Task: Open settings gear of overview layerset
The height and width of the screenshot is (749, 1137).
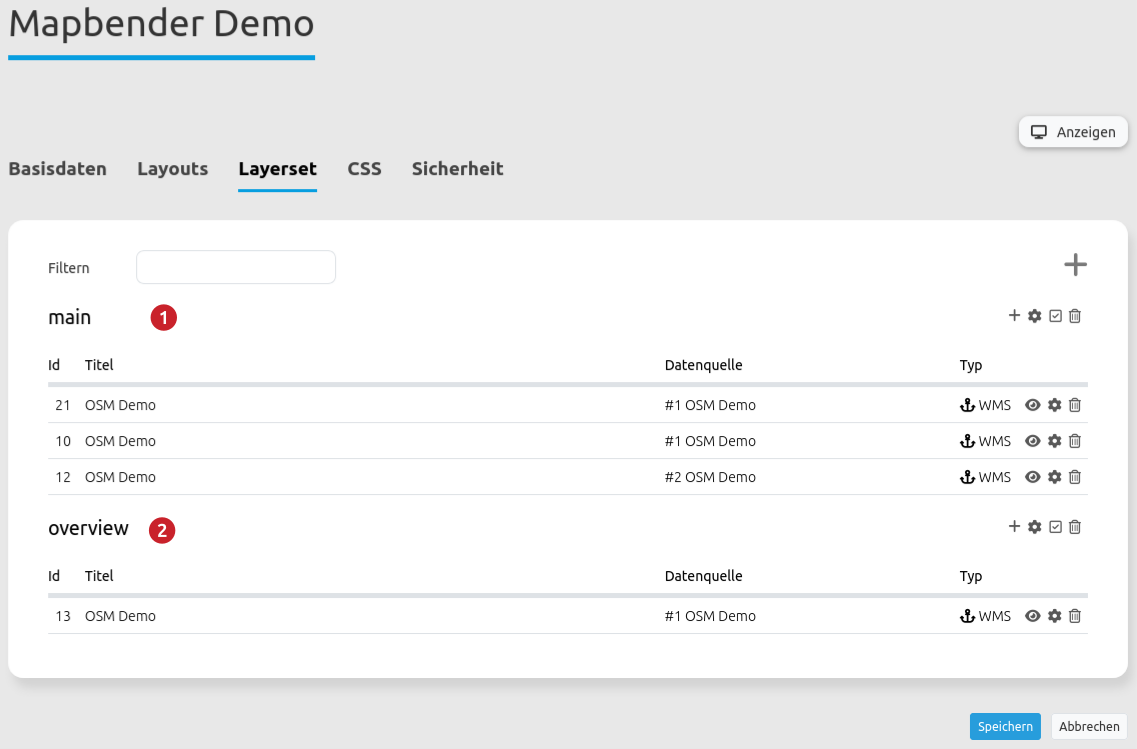Action: pos(1035,527)
